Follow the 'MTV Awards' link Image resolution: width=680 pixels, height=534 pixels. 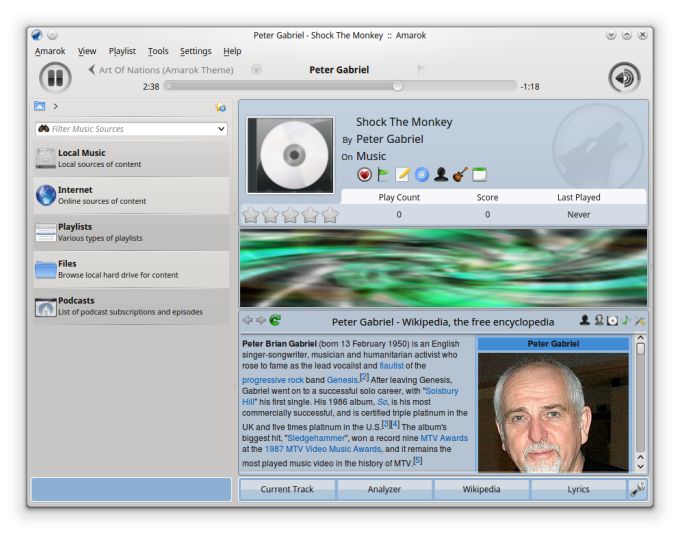click(444, 438)
